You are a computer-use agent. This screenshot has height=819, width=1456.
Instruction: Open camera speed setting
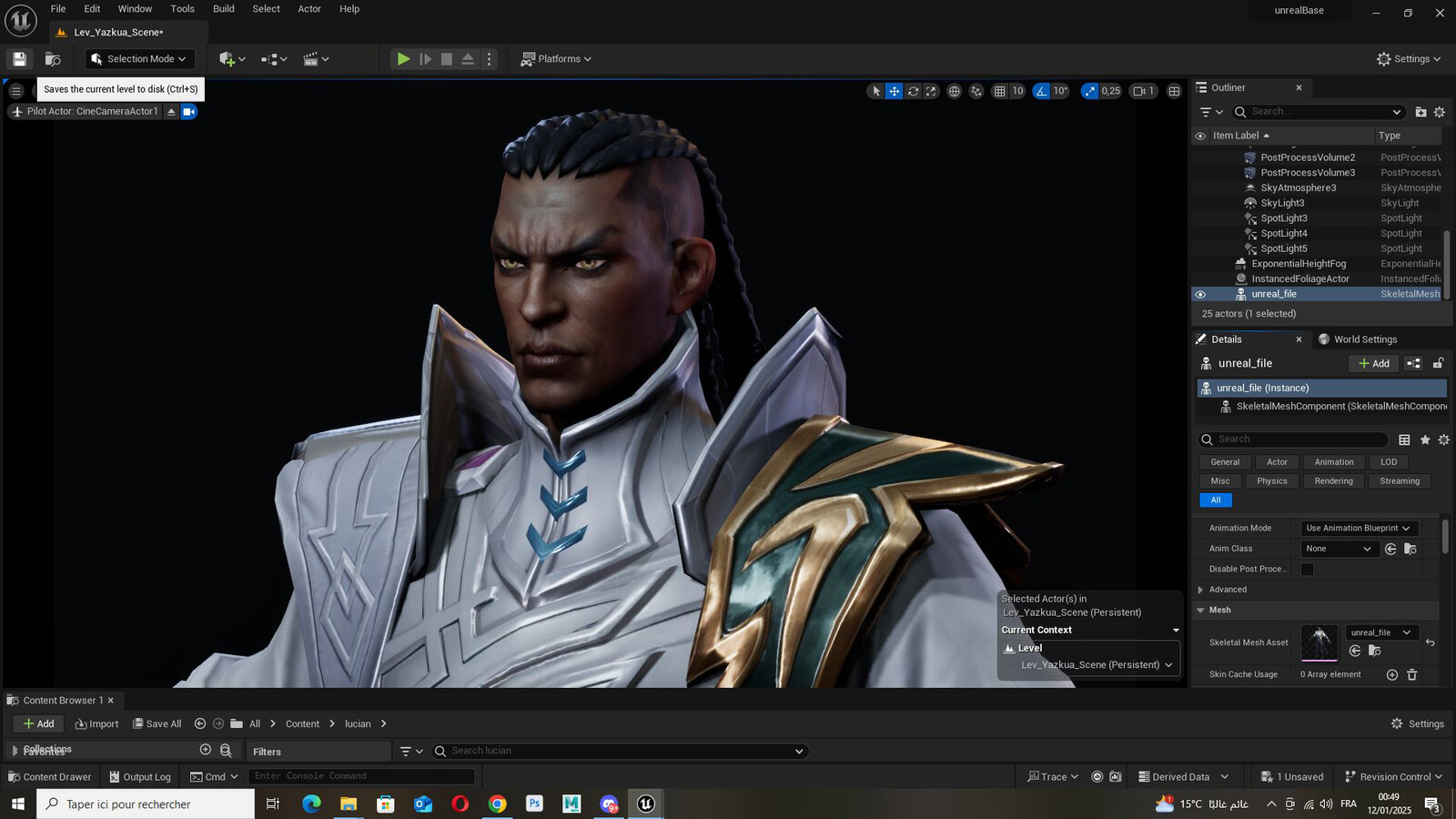pyautogui.click(x=1143, y=91)
